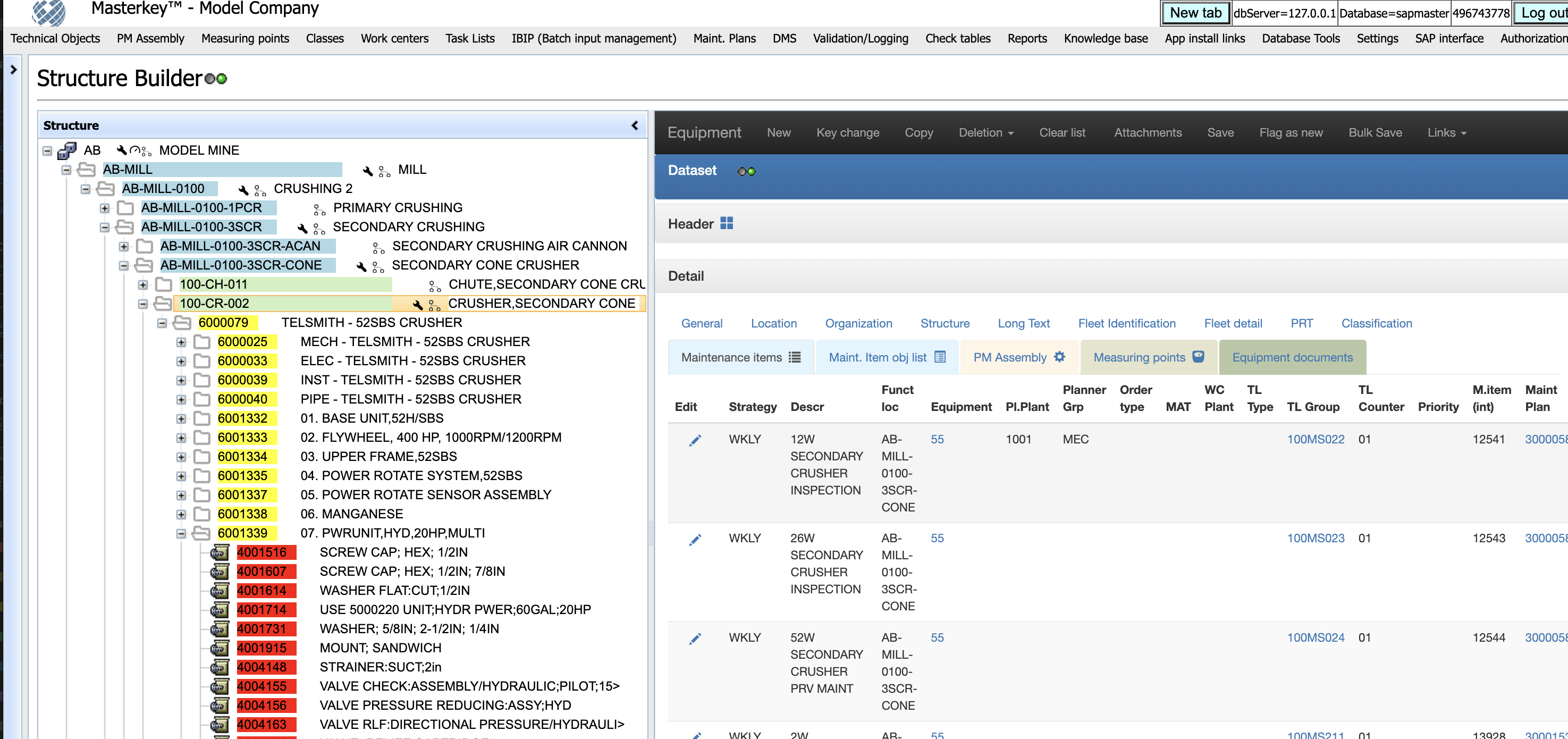Collapse the 6001339 PWRUNIT node

click(x=181, y=533)
